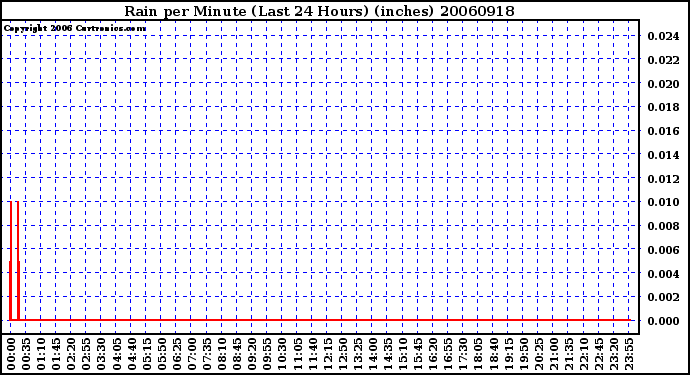690x375 pixels.
Task: Click the 21:35 time label
Action: (569, 354)
